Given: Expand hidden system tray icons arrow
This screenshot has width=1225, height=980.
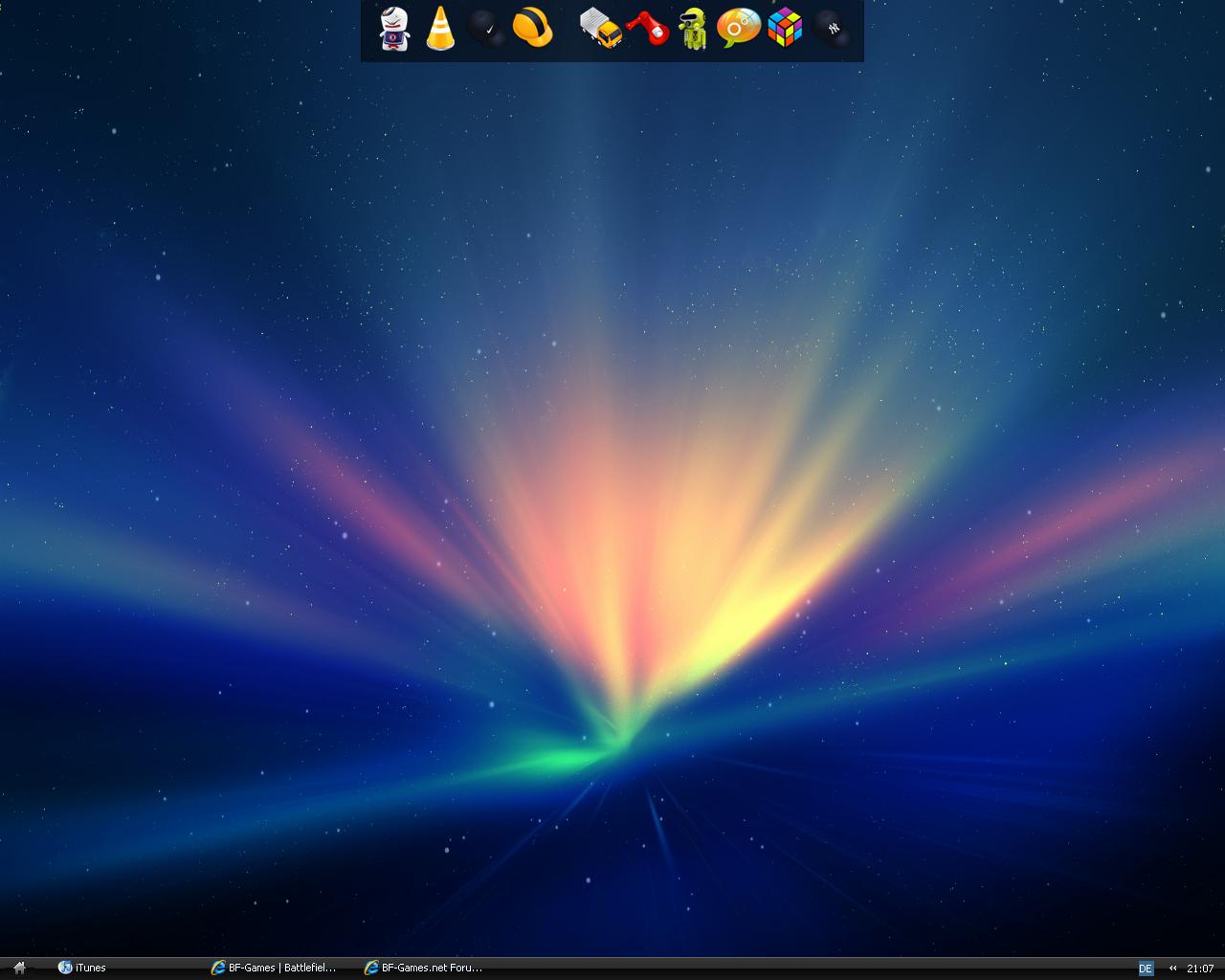Looking at the screenshot, I should point(1172,969).
